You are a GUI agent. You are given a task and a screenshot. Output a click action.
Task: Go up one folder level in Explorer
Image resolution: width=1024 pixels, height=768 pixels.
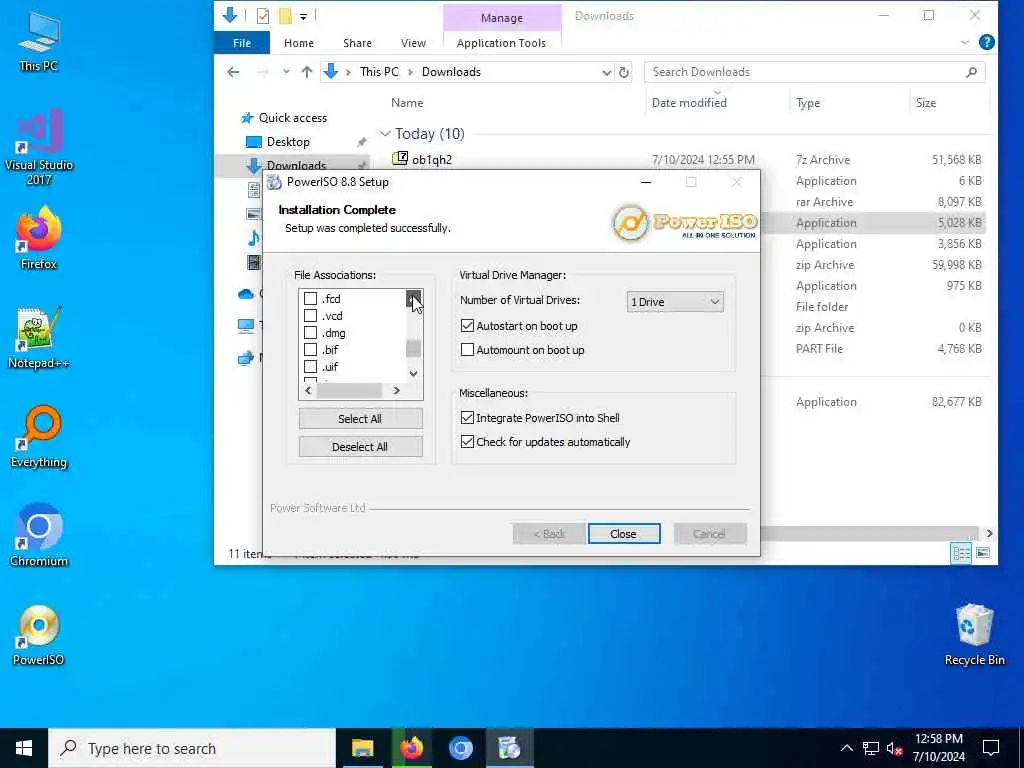pyautogui.click(x=306, y=72)
